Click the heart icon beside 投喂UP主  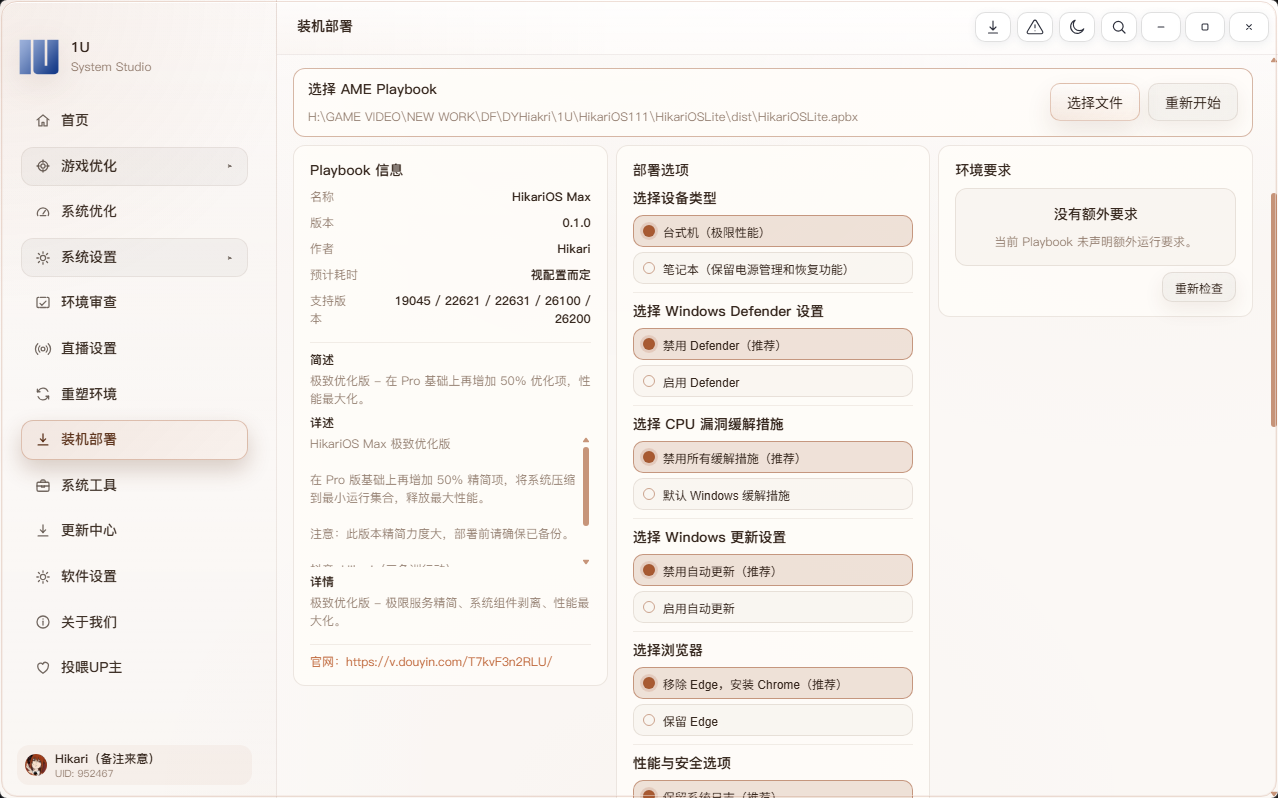pos(43,668)
